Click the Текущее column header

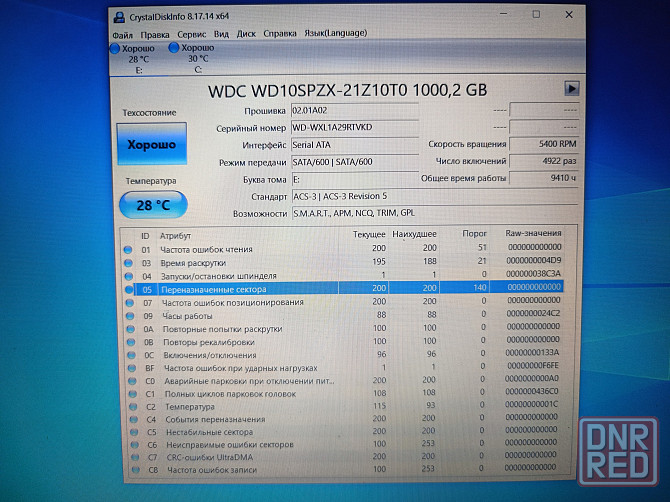click(x=369, y=235)
